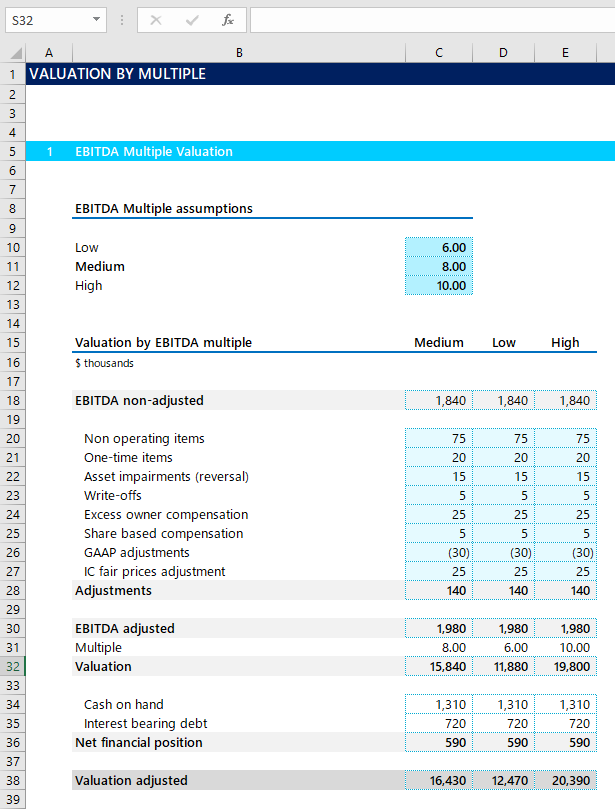This screenshot has height=809, width=615.
Task: Click the Insert Function fx icon
Action: (228, 20)
